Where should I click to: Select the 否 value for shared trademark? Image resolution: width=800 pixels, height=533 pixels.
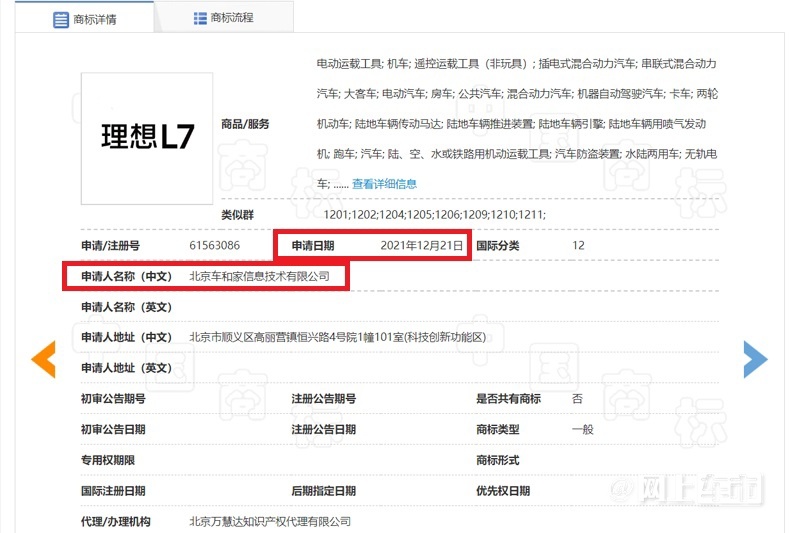point(577,398)
